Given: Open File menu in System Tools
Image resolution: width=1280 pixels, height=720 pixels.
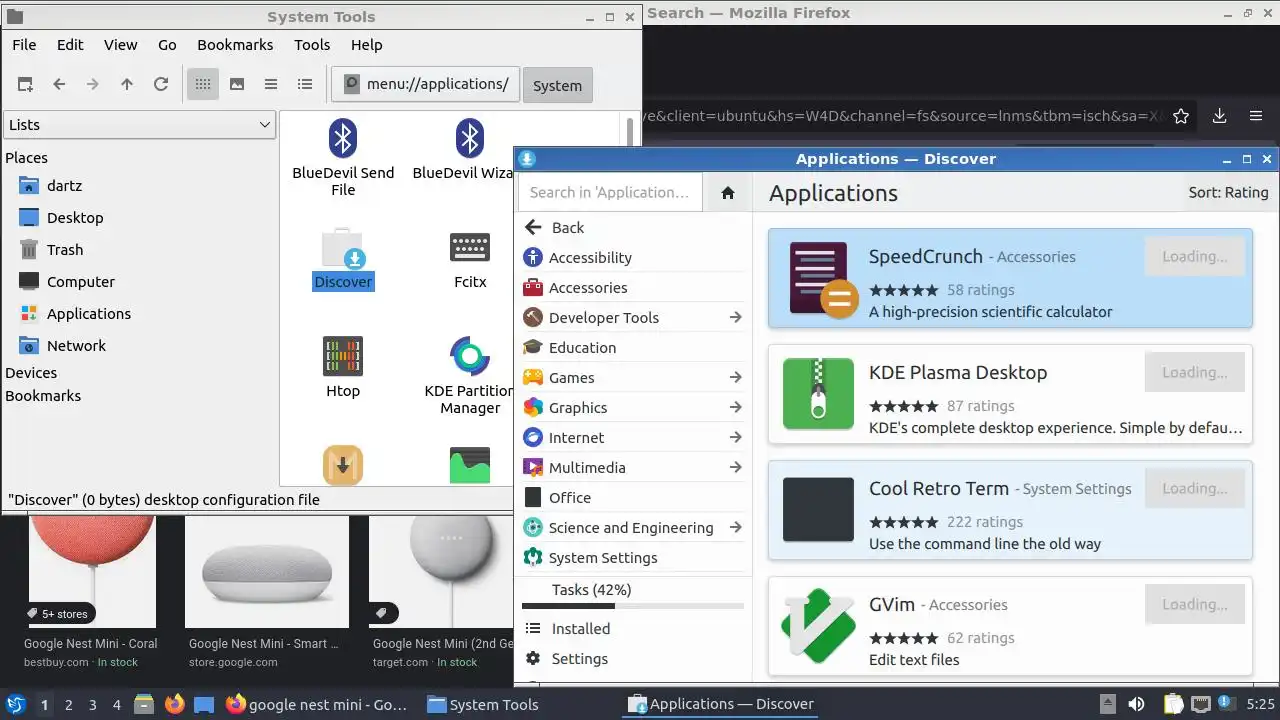Looking at the screenshot, I should pos(24,45).
